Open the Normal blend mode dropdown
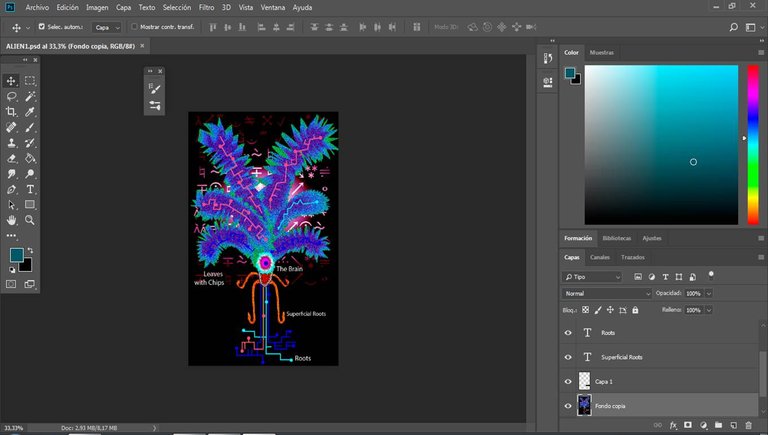The width and height of the screenshot is (768, 435). (606, 293)
